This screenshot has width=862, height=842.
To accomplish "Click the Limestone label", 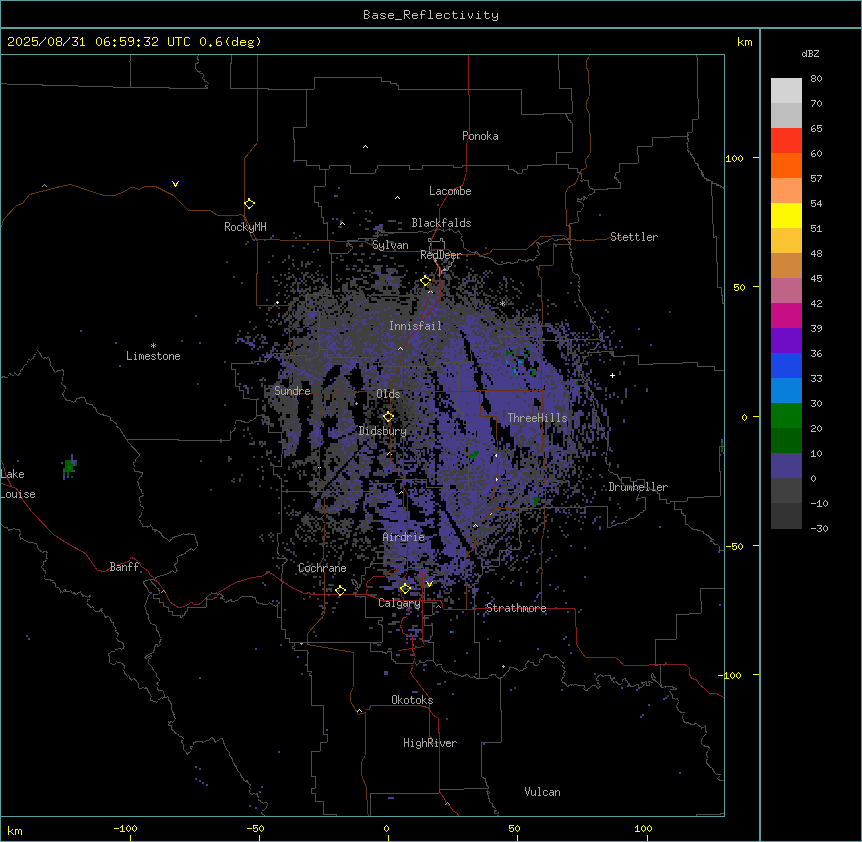I will pos(153,356).
